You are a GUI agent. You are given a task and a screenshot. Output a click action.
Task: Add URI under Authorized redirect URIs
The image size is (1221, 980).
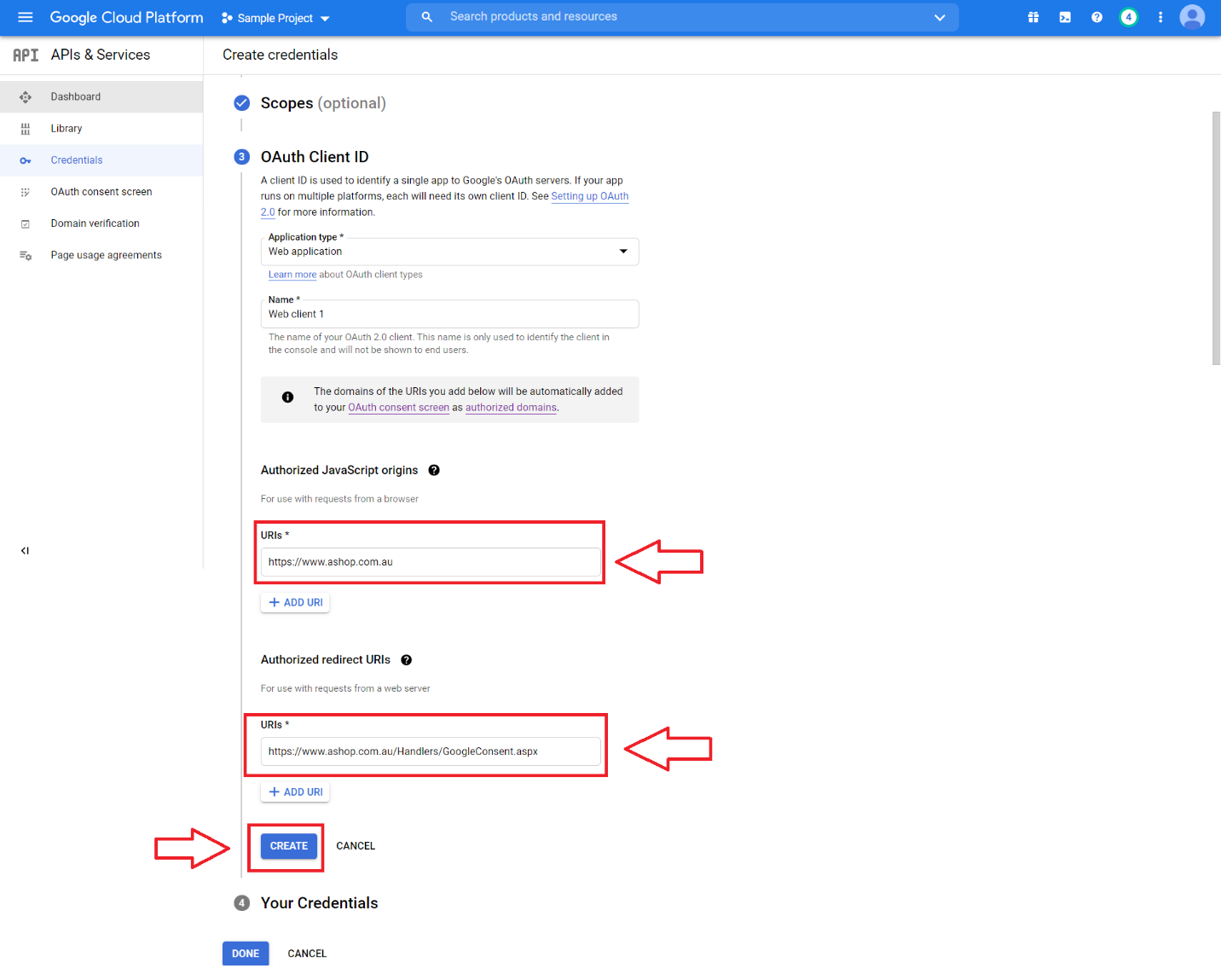[x=295, y=792]
